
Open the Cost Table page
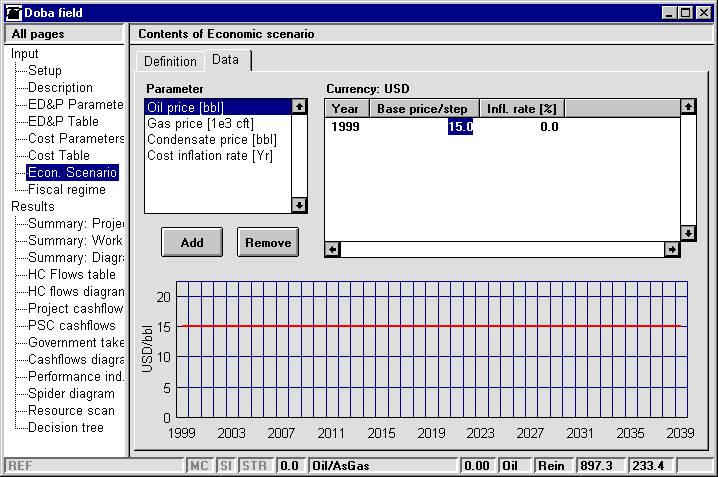coord(59,155)
